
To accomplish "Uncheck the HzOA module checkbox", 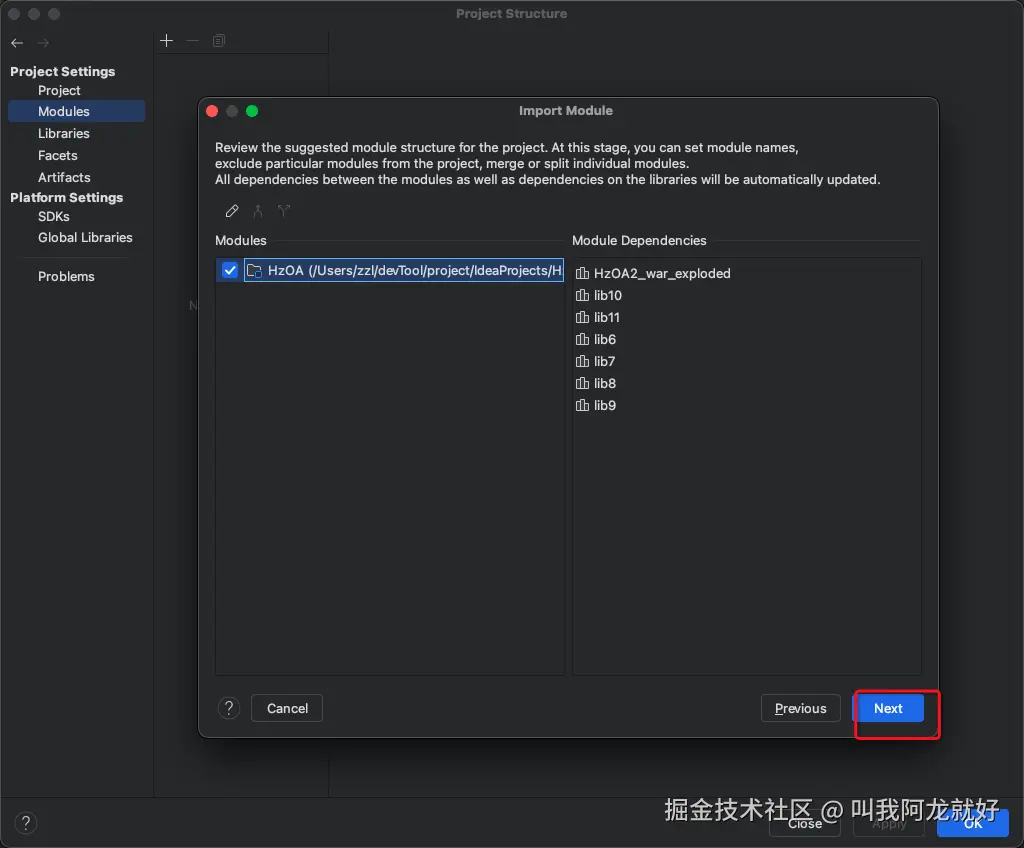I will click(230, 270).
